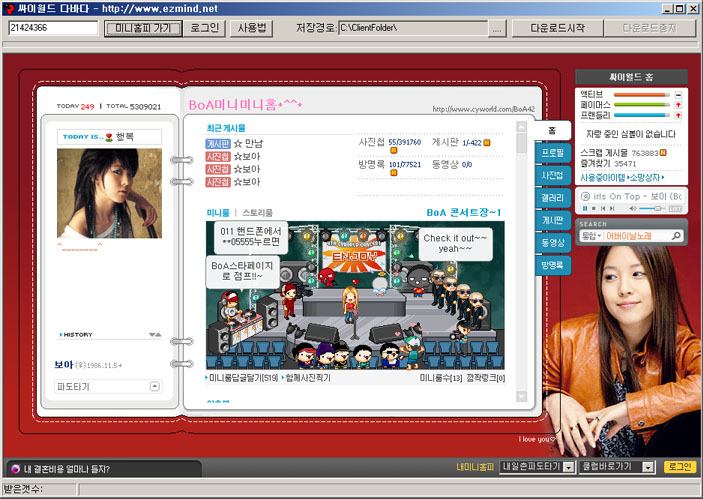Open the 통합 search category dropdown

(591, 235)
